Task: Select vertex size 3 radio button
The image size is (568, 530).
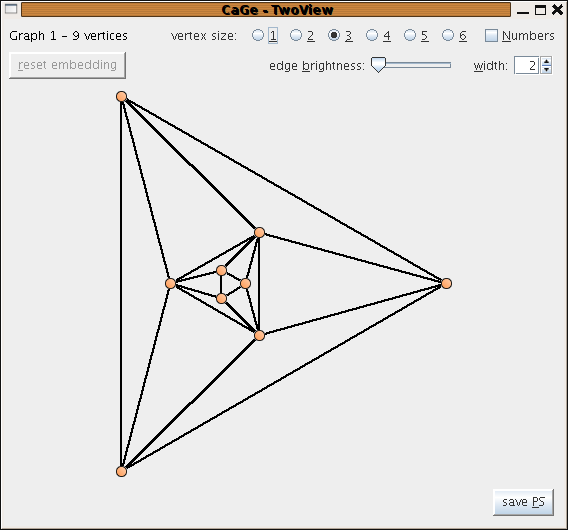Action: pyautogui.click(x=334, y=36)
